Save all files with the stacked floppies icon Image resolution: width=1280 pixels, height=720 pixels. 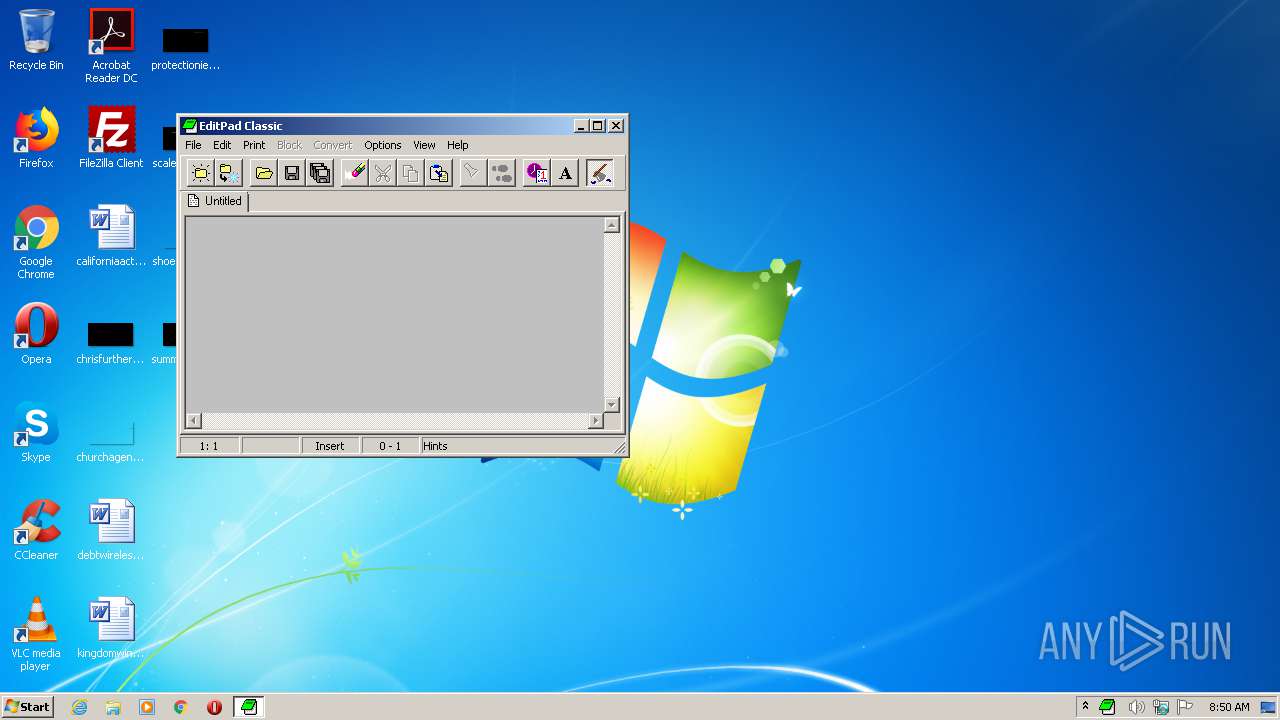pos(320,173)
